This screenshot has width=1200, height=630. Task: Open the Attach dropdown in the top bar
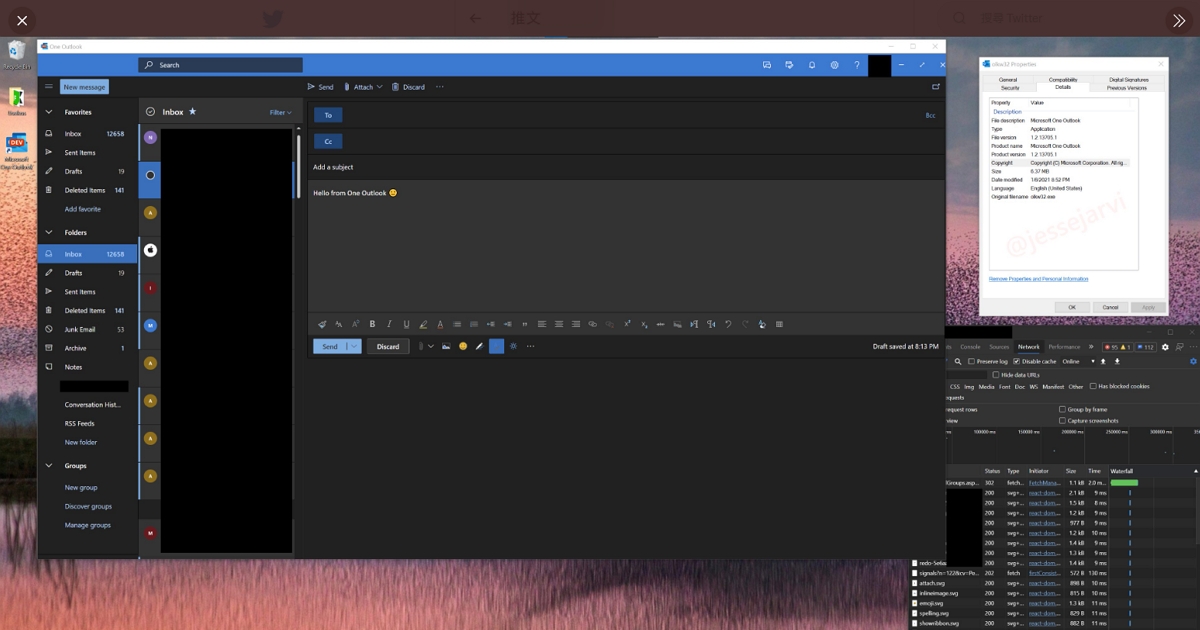coord(381,87)
